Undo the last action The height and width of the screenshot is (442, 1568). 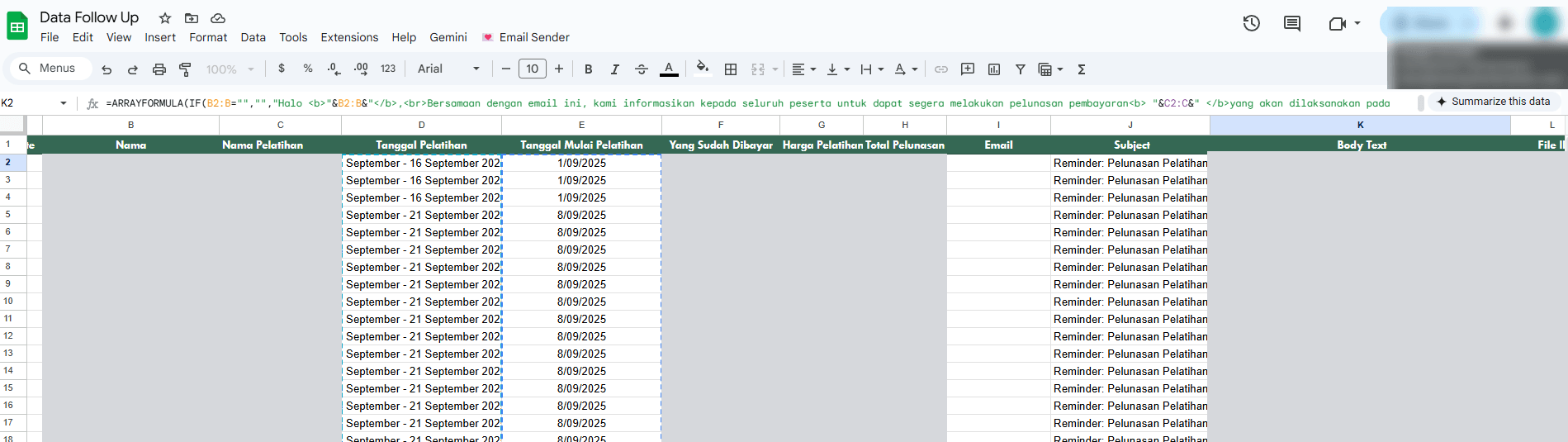[x=107, y=69]
